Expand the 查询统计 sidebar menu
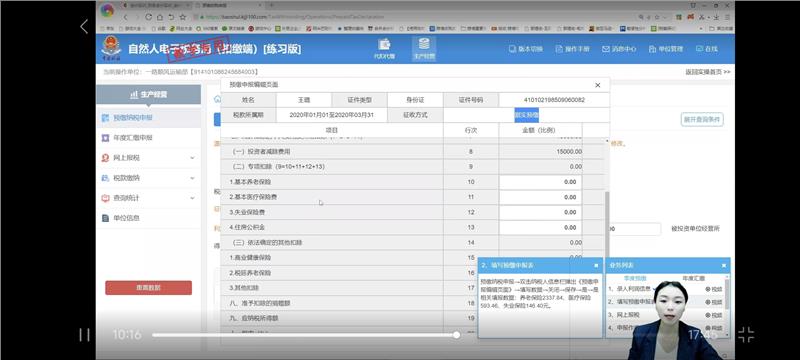Viewport: 800px width, 360px height. (148, 198)
